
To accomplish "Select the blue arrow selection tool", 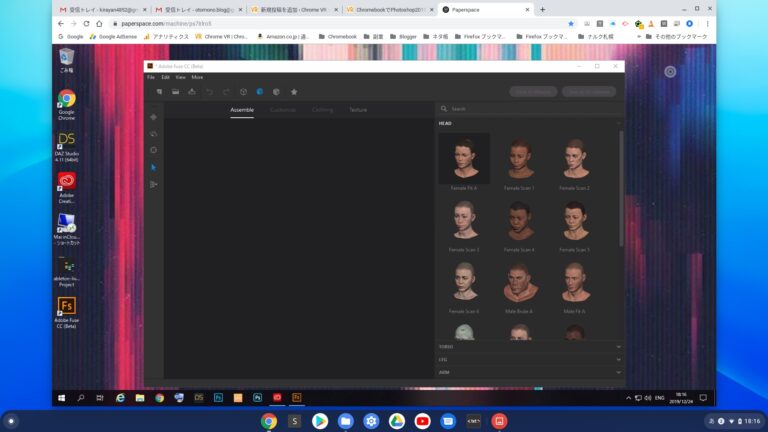I will pyautogui.click(x=153, y=168).
